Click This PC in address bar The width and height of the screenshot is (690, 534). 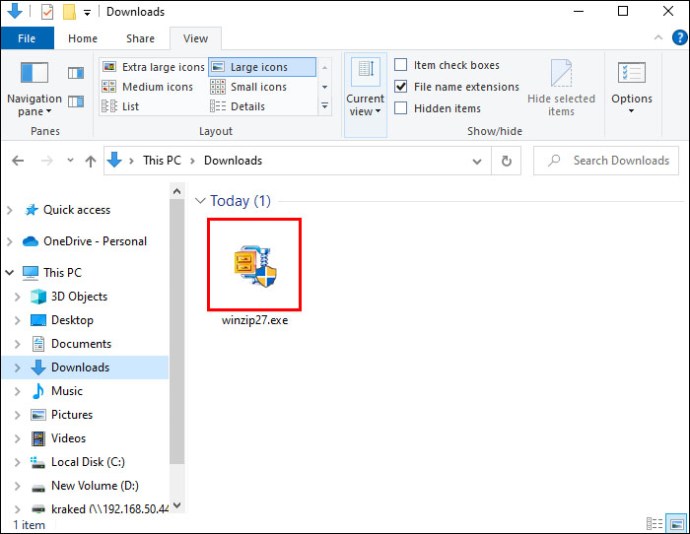(161, 161)
